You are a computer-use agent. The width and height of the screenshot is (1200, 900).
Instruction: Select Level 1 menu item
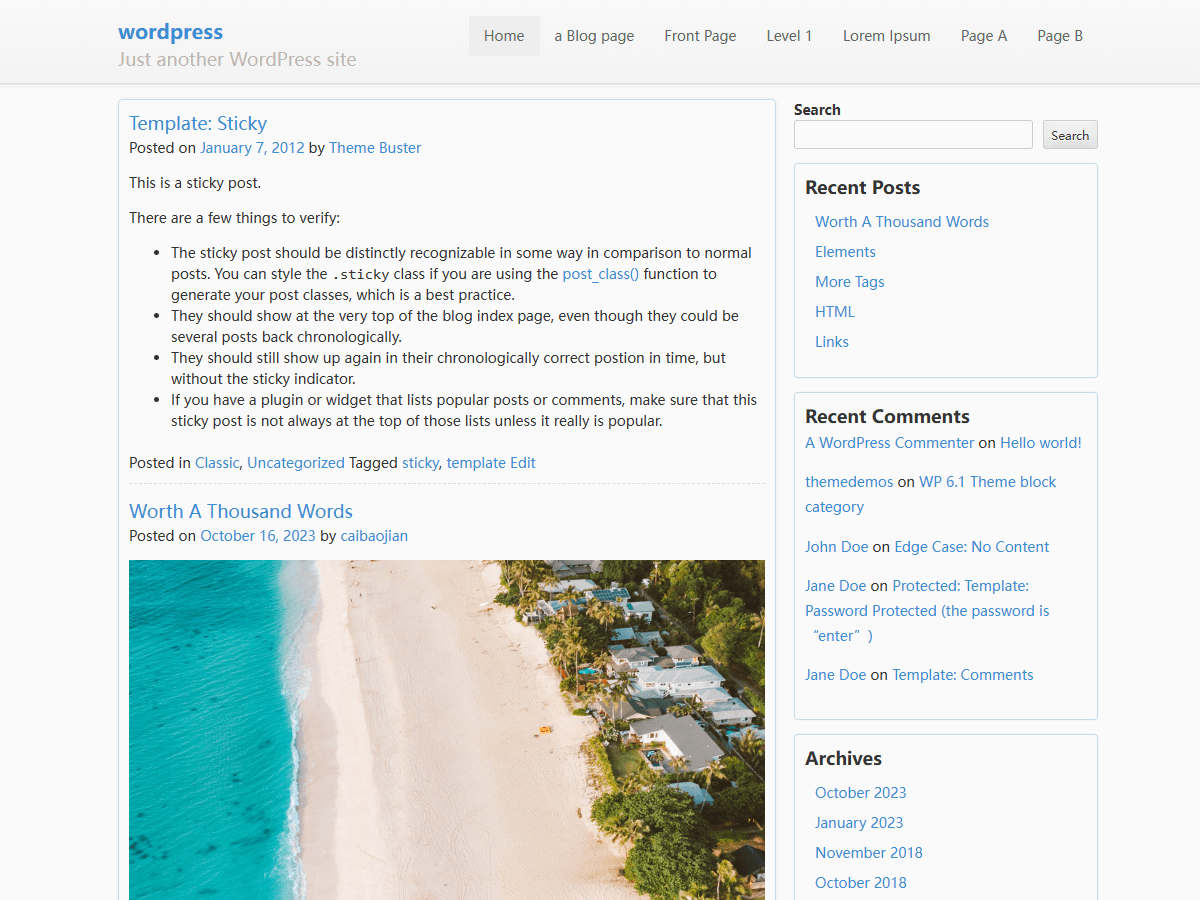click(x=789, y=36)
